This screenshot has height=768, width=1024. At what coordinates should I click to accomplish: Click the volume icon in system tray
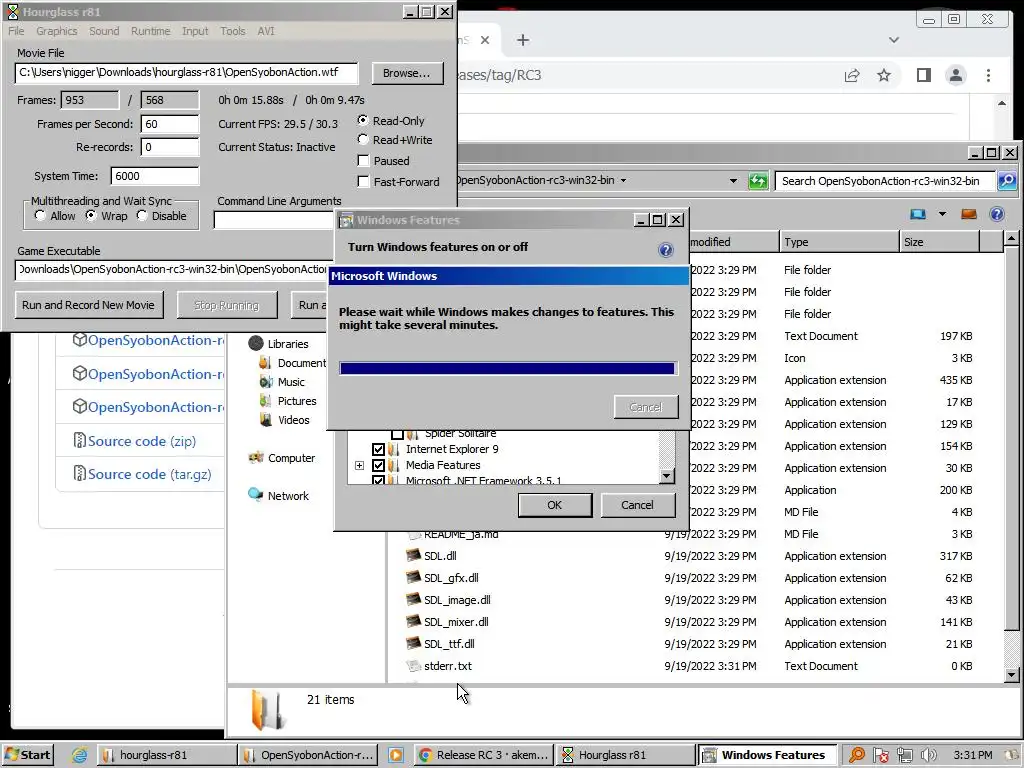click(928, 755)
